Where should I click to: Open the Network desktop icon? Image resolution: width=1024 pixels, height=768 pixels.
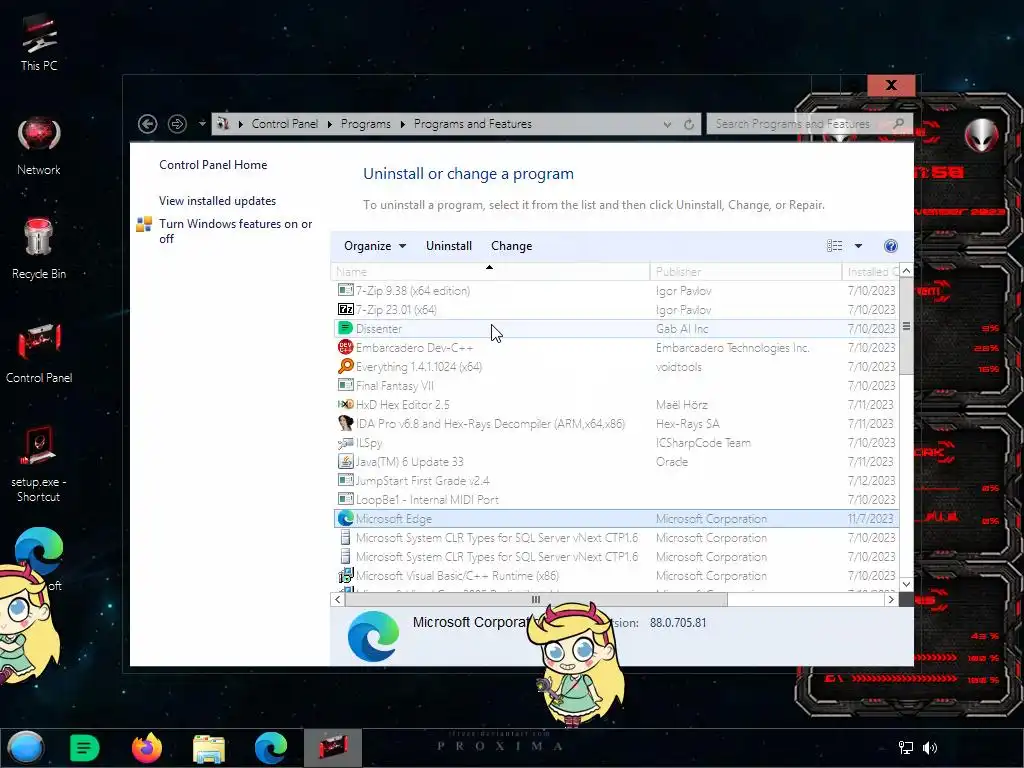click(39, 146)
